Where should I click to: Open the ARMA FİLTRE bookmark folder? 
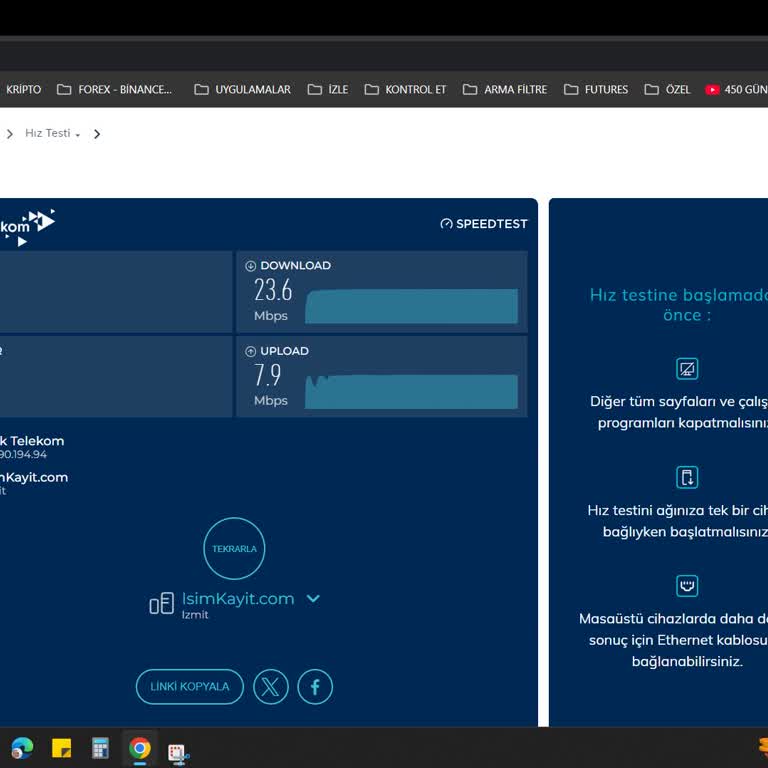click(x=505, y=89)
